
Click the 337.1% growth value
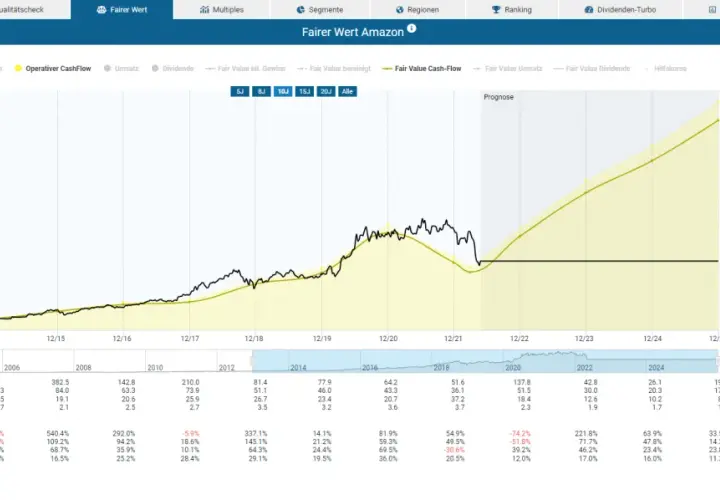256,433
